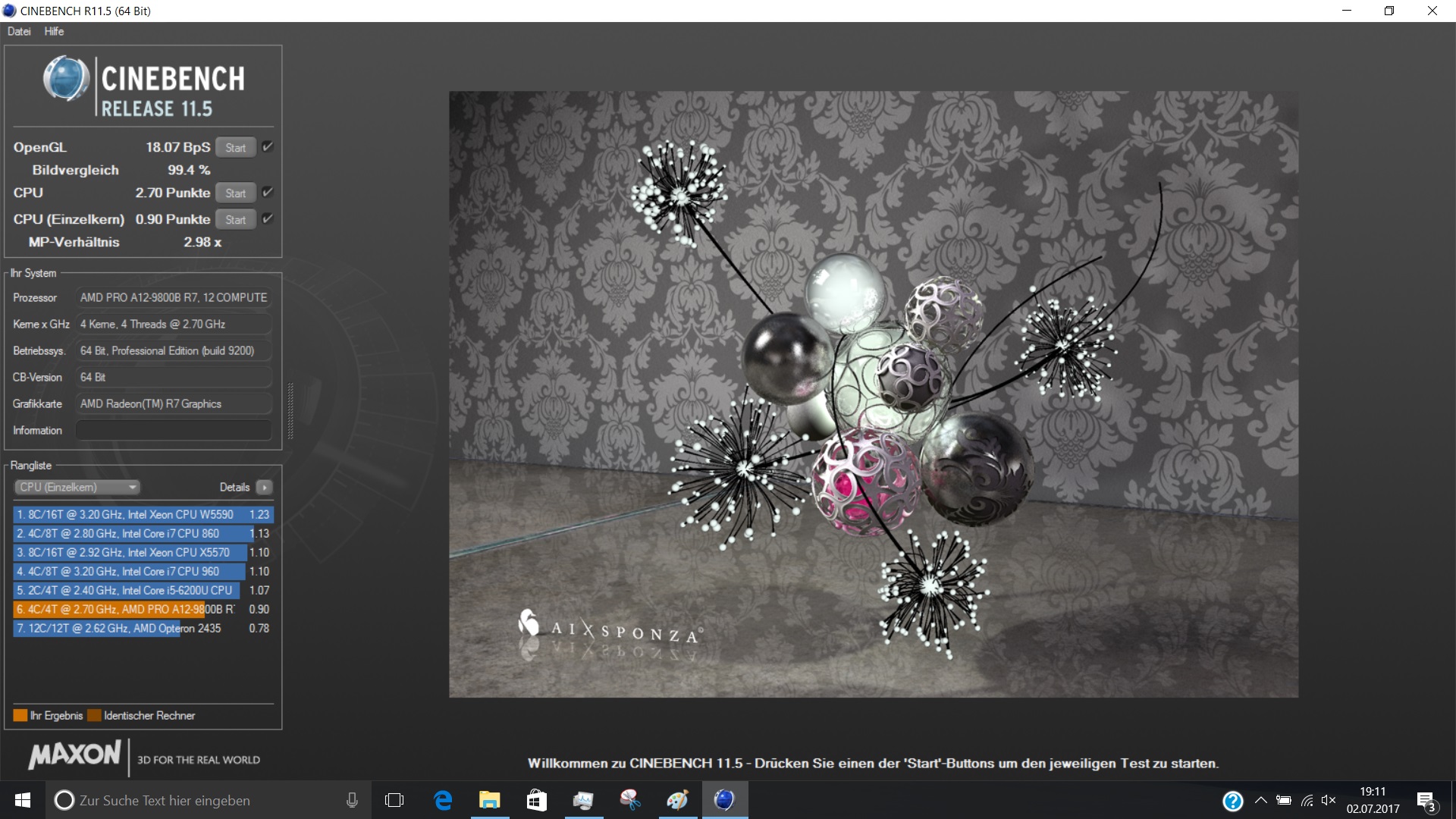This screenshot has width=1456, height=819.
Task: Click the Cinebench taskbar icon
Action: click(724, 800)
